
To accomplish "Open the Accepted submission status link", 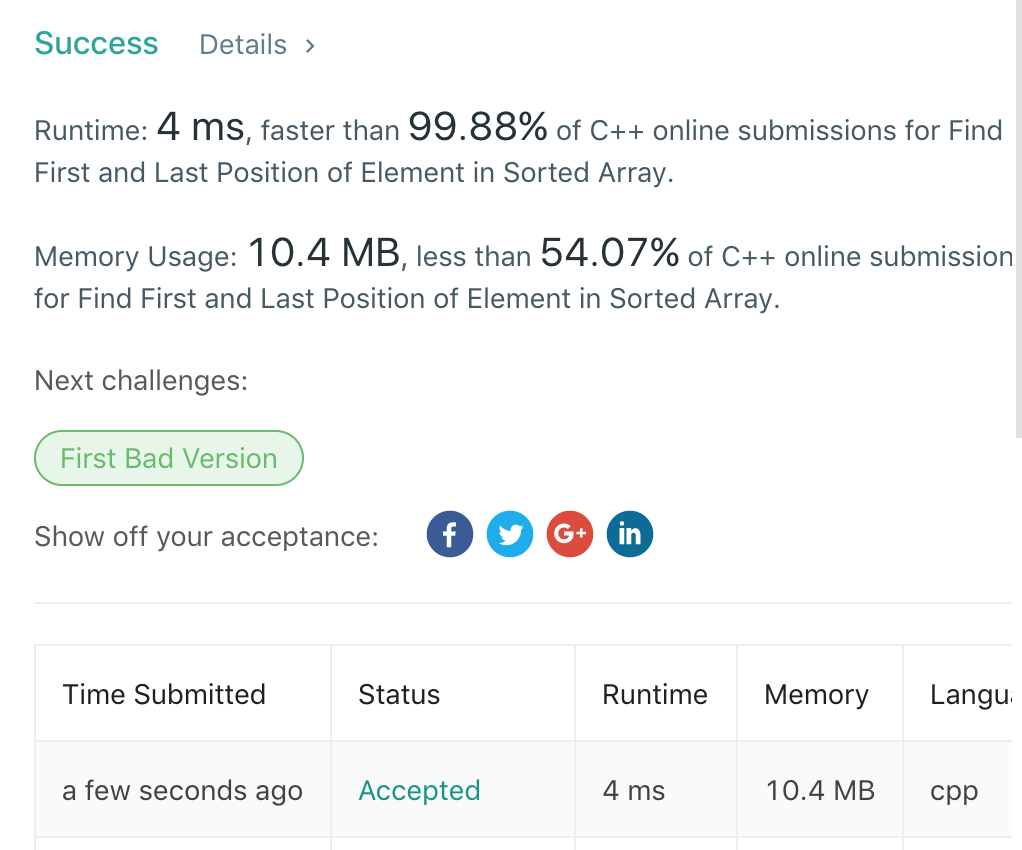I will click(419, 791).
